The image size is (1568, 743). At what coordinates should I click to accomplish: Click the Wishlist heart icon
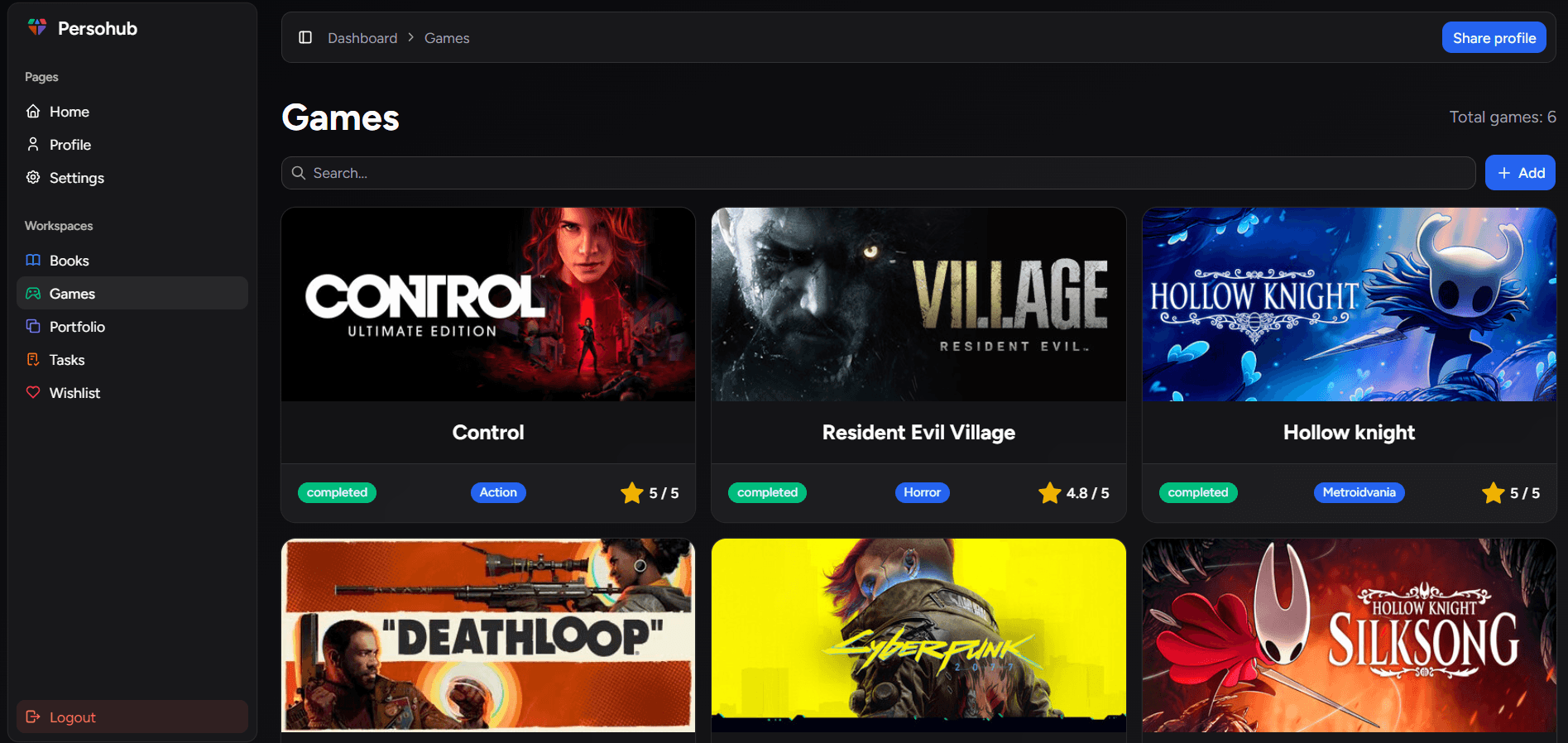(33, 392)
